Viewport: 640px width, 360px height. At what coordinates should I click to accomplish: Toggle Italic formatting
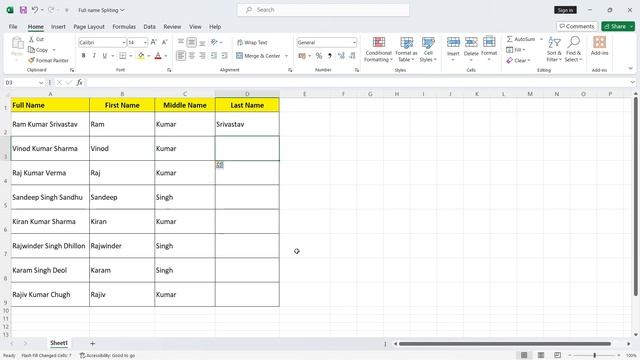pos(94,56)
